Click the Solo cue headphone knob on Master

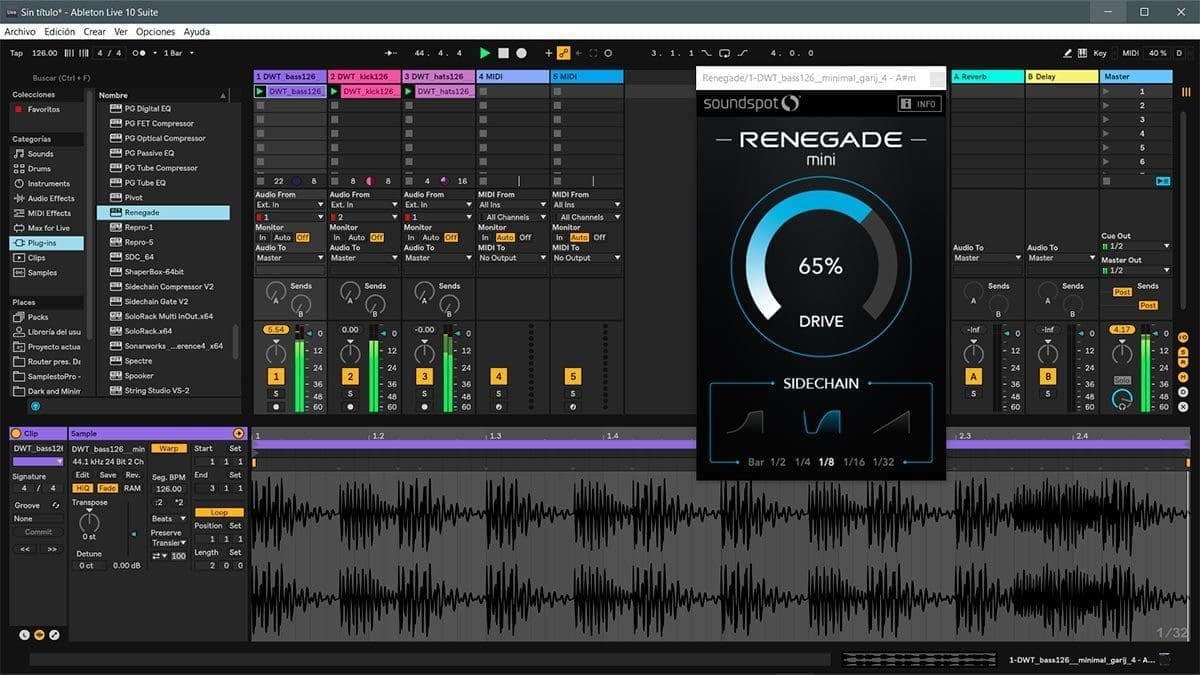click(x=1122, y=400)
